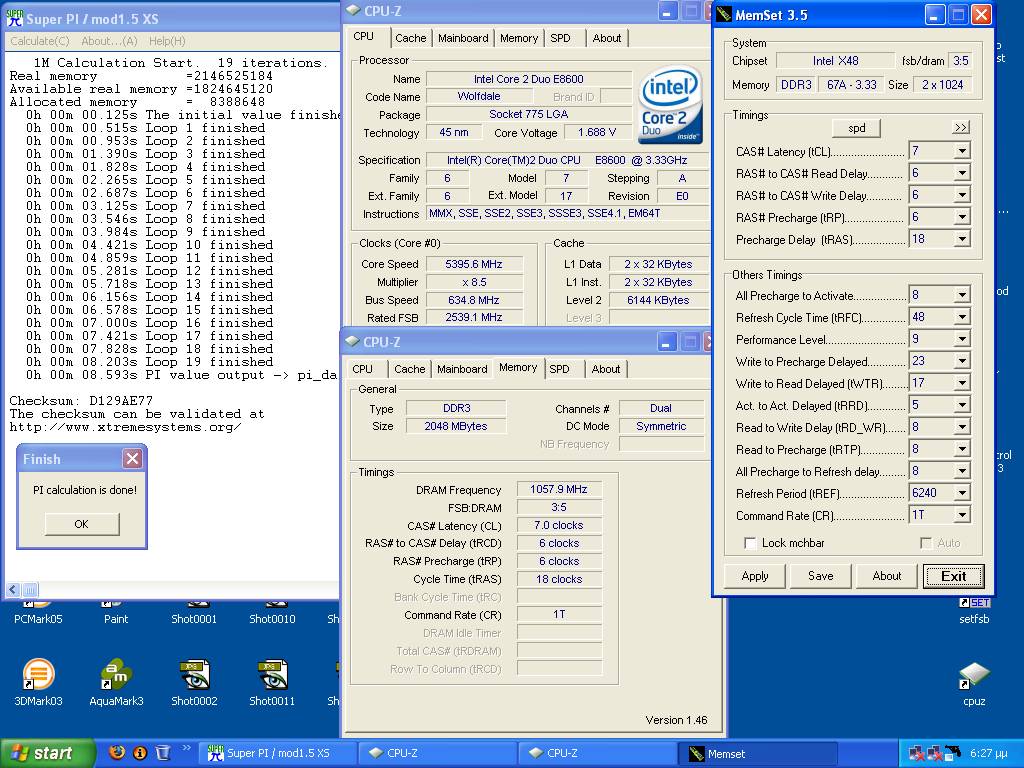Image resolution: width=1024 pixels, height=768 pixels.
Task: Open Write to Read Delayed (tWTR) dropdown
Action: pyautogui.click(x=962, y=383)
